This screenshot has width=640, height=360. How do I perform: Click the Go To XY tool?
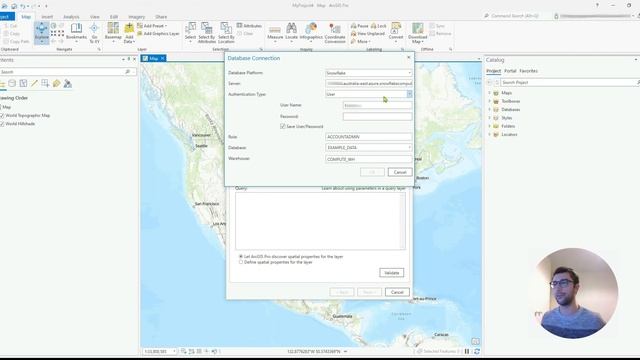coord(94,33)
